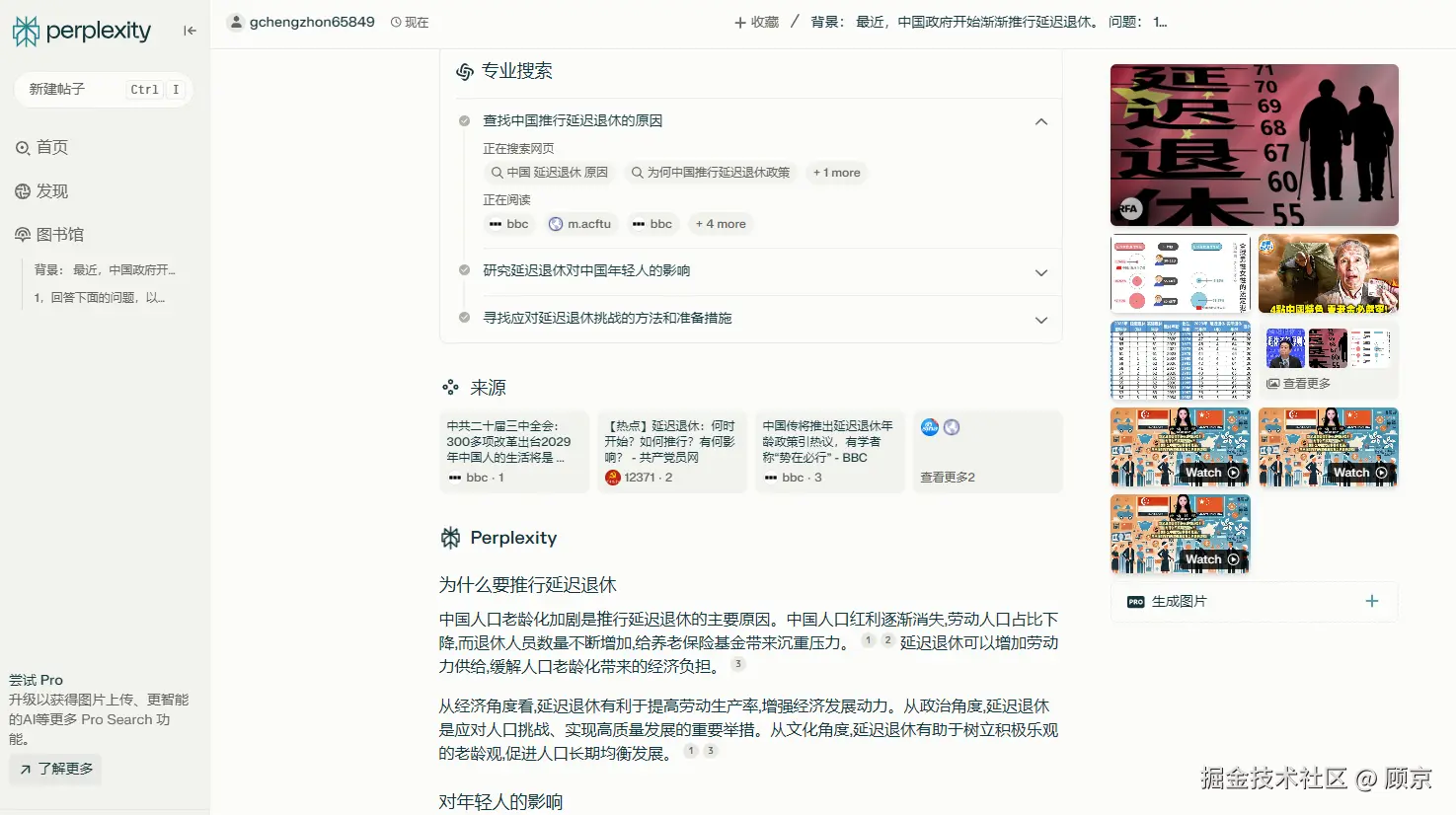
Task: Click the 收藏 bookmark button
Action: [755, 21]
